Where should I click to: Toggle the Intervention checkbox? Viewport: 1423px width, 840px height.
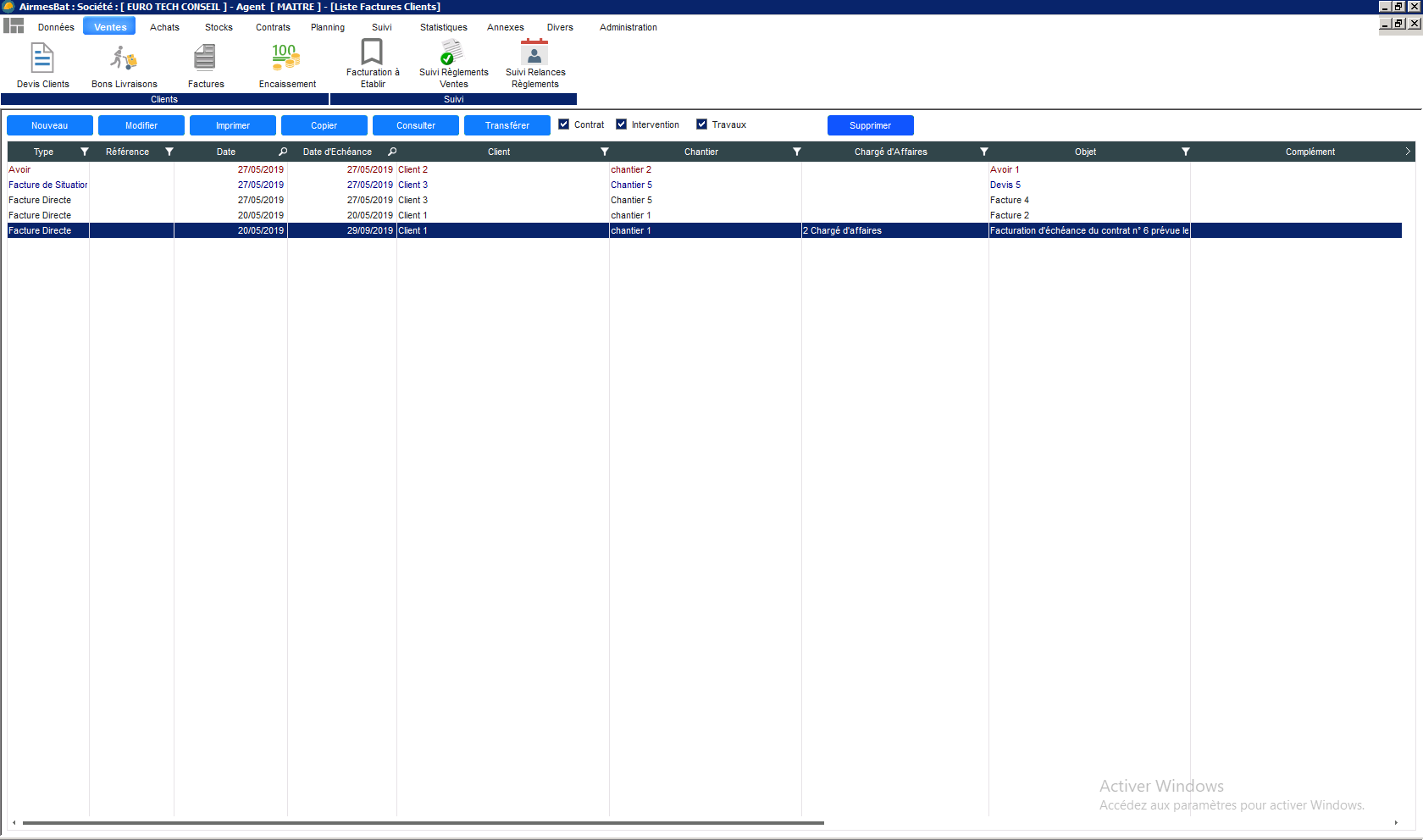tap(622, 124)
